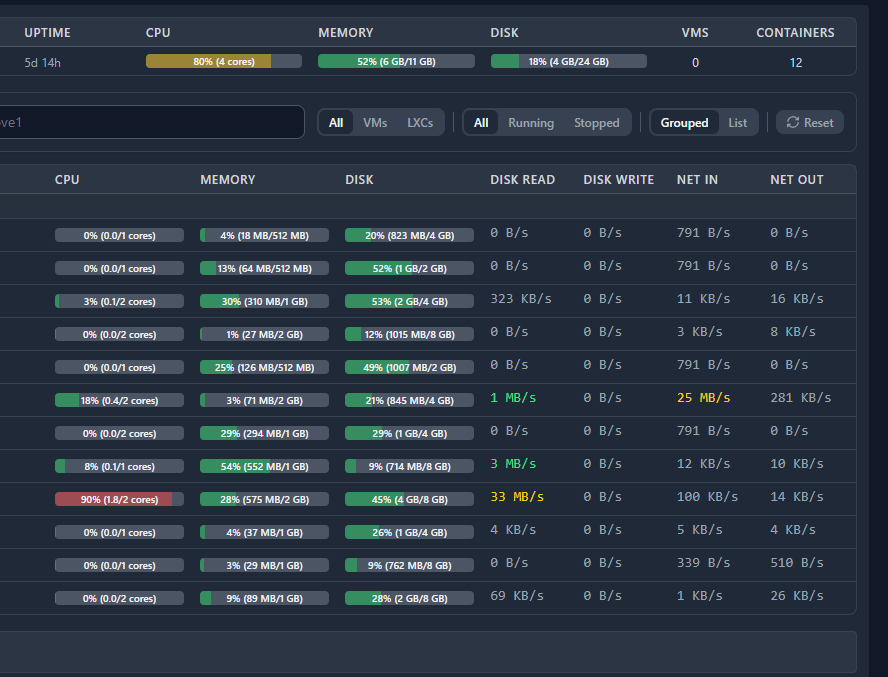Sort the guest table by DISK READ

(522, 180)
